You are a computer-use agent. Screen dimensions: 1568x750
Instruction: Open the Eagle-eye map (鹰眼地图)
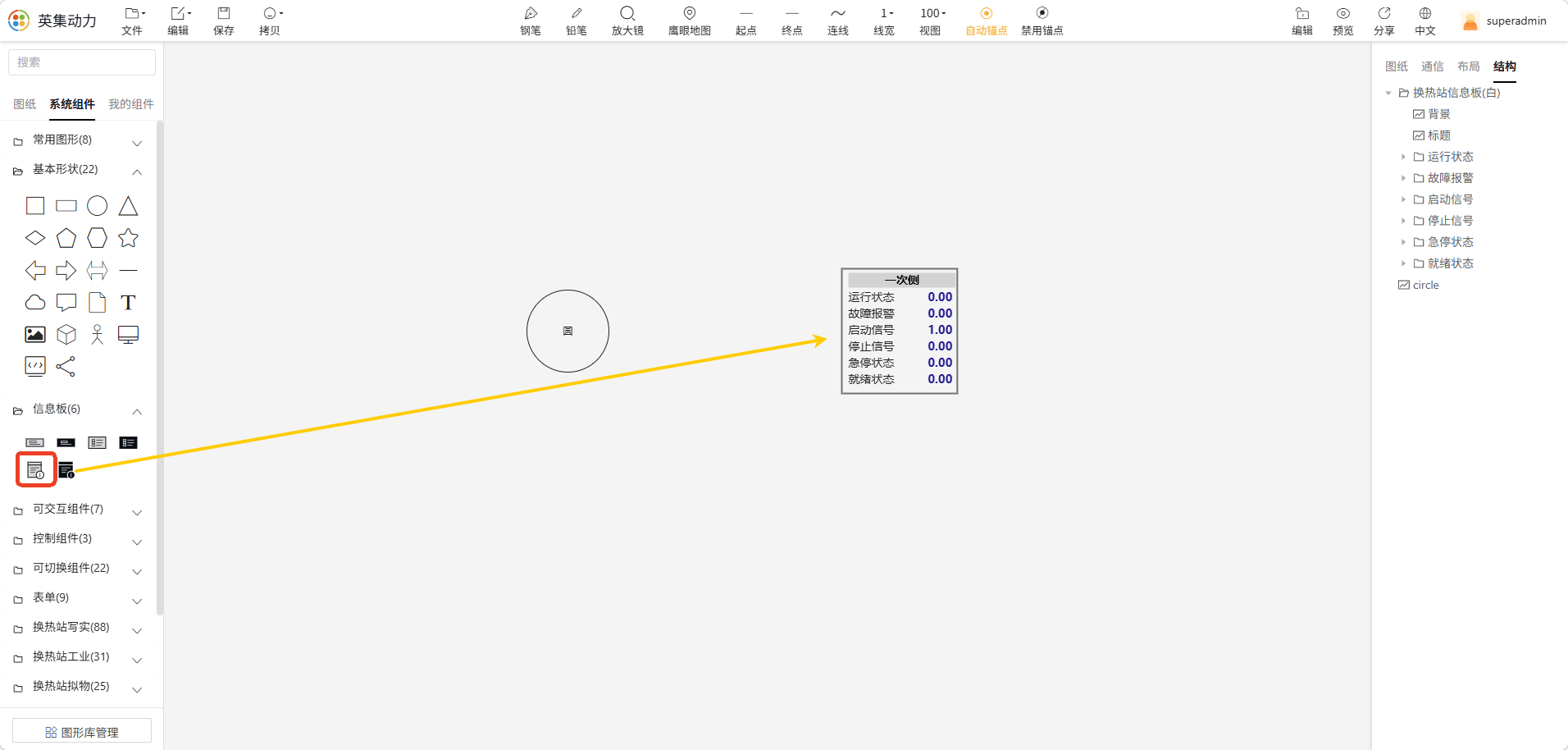click(x=690, y=21)
